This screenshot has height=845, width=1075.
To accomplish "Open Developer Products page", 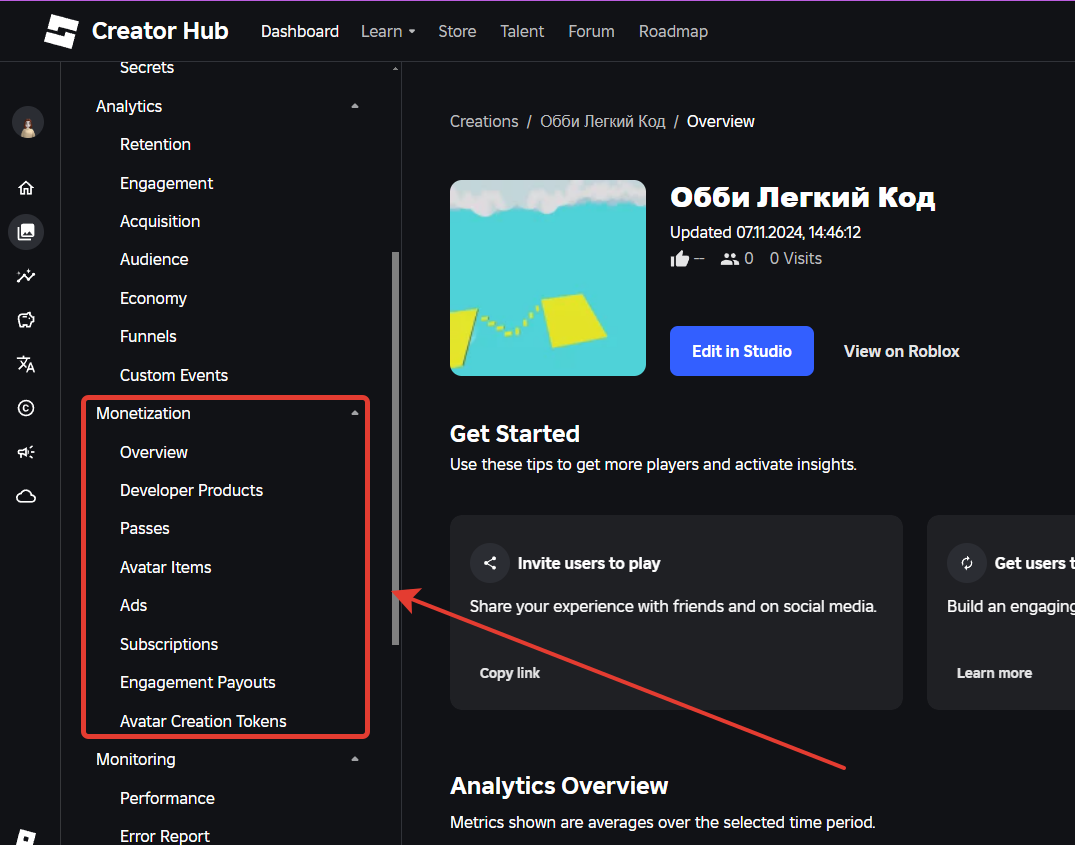I will click(x=191, y=490).
